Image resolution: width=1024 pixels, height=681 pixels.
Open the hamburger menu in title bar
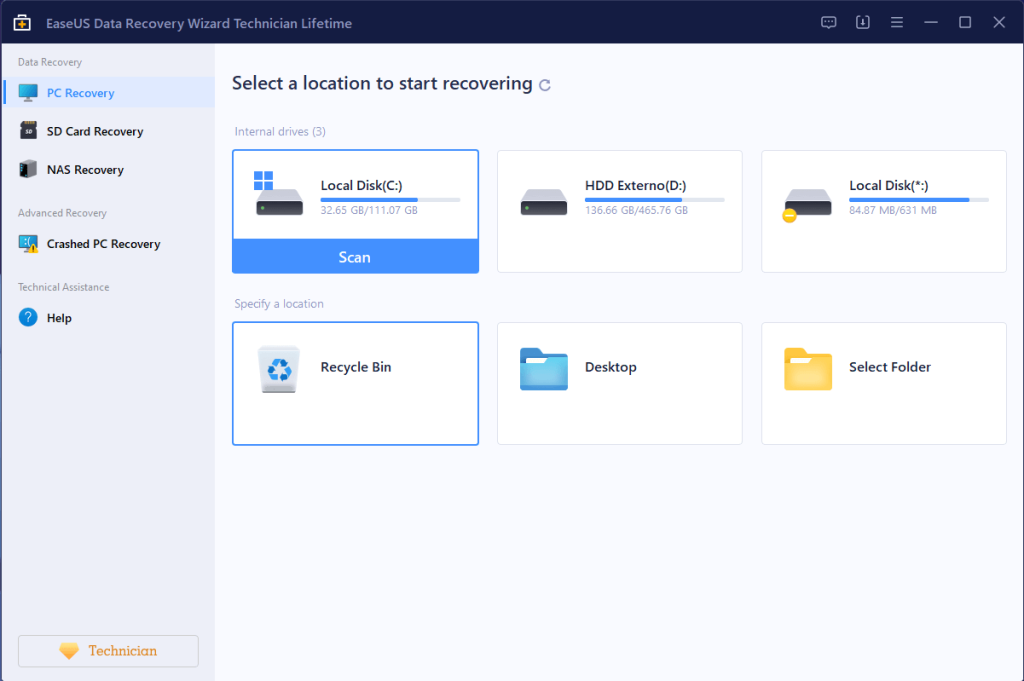click(x=897, y=22)
